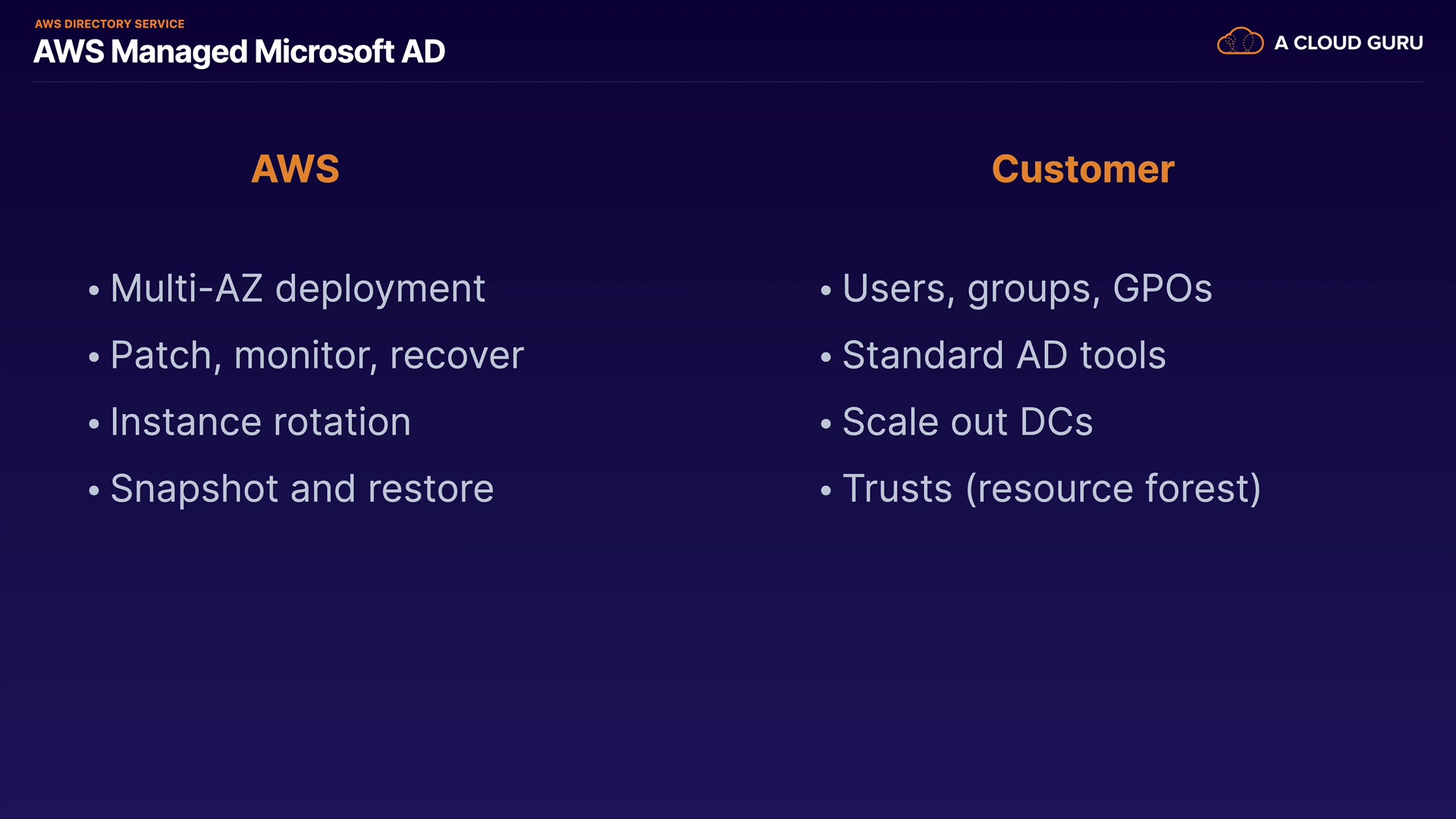Select the Instance rotation bullet text
Image resolution: width=1456 pixels, height=819 pixels.
[260, 422]
